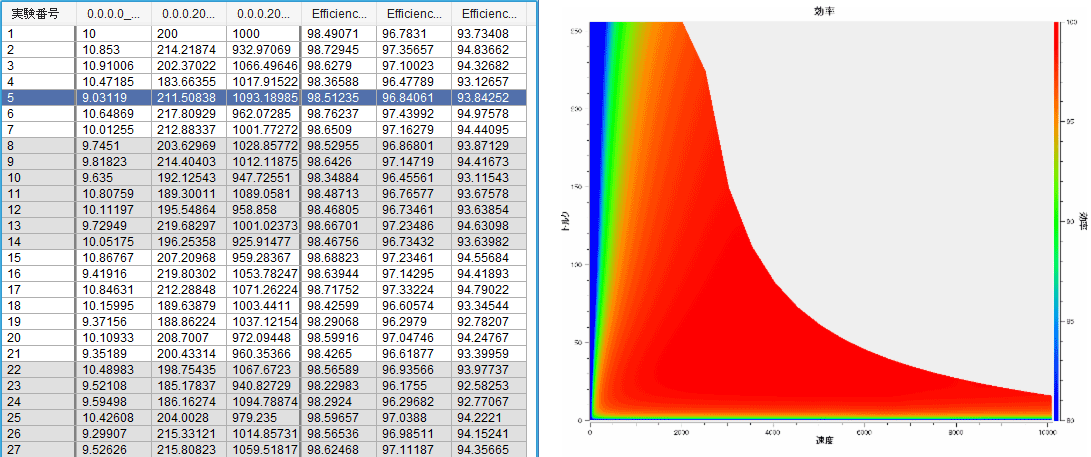Viewport: 1091px width, 457px height.
Task: Select the cell with value 219.68297
Action: coord(186,226)
